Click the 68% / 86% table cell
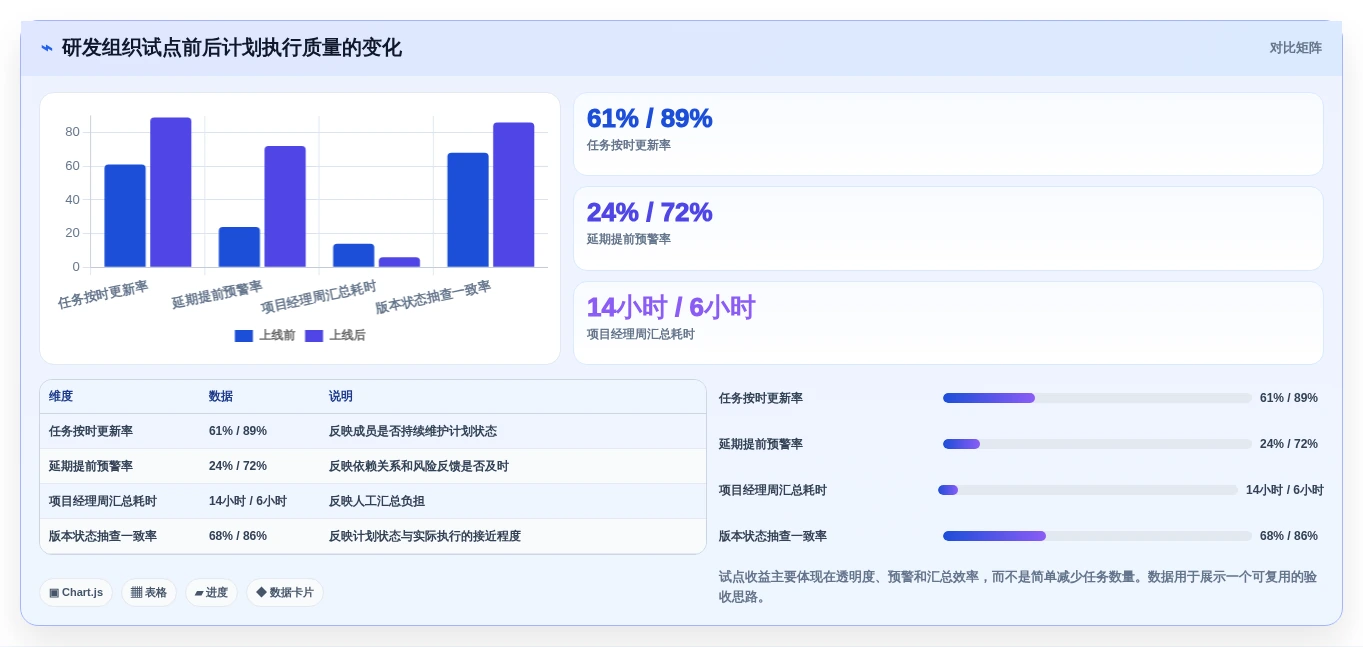This screenshot has height=647, width=1363. (x=238, y=536)
